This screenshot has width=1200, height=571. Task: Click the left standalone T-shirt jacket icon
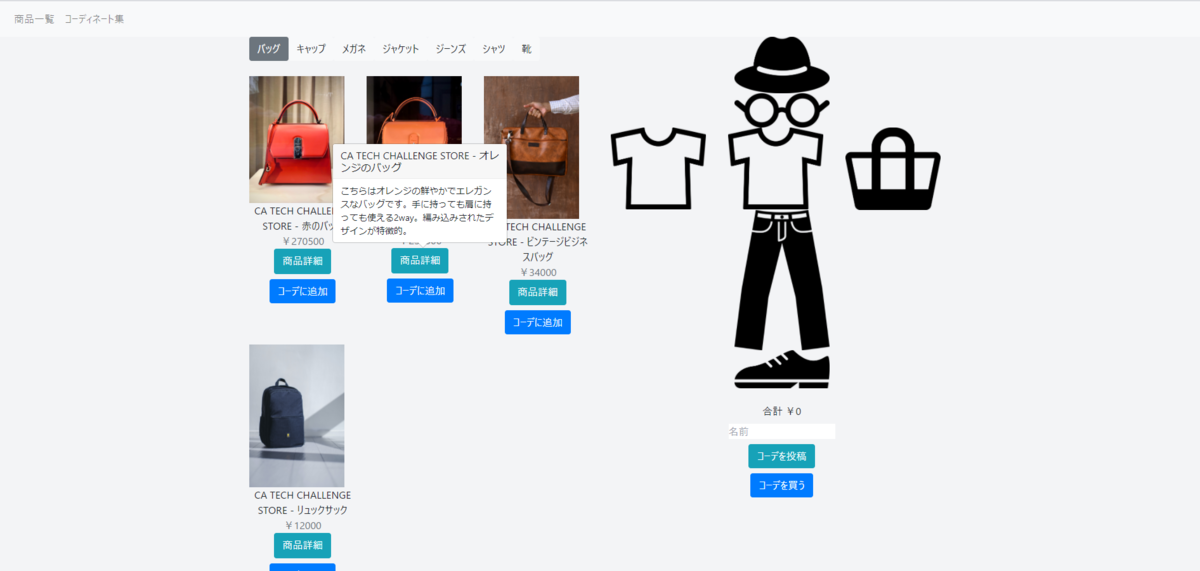tap(658, 169)
